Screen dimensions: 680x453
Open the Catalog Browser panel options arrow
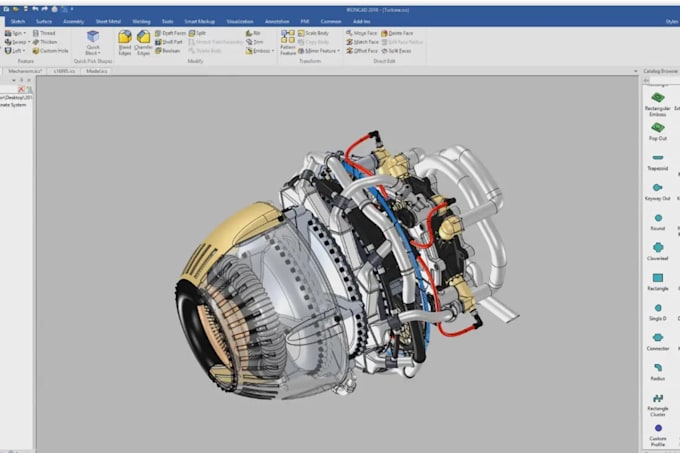click(x=636, y=71)
